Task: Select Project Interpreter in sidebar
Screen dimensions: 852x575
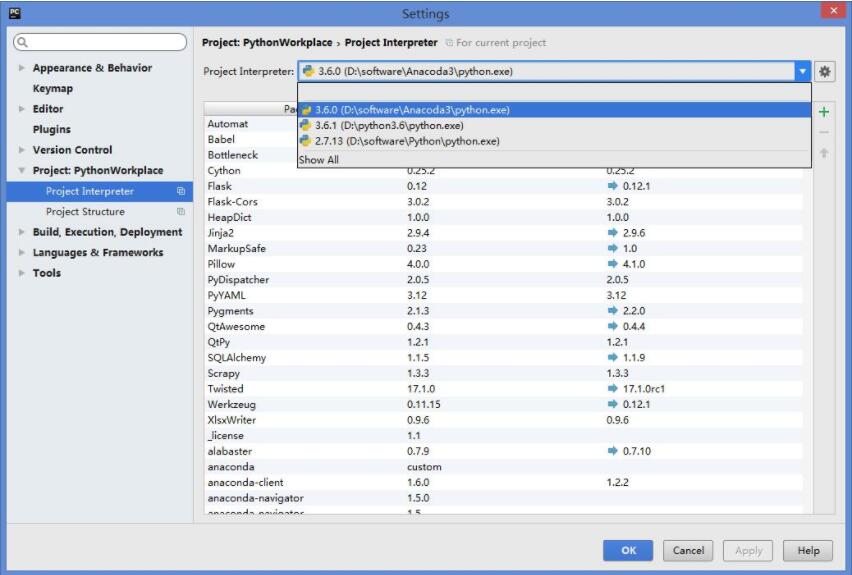Action: coord(100,191)
